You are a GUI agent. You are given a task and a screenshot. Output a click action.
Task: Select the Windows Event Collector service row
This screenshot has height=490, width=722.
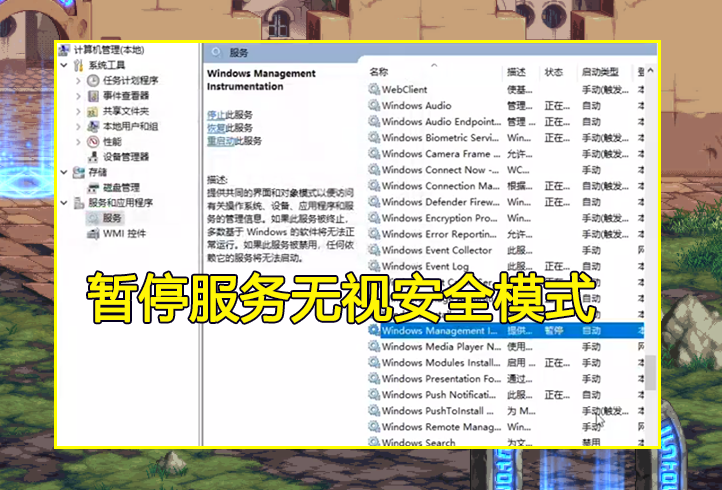click(506, 250)
